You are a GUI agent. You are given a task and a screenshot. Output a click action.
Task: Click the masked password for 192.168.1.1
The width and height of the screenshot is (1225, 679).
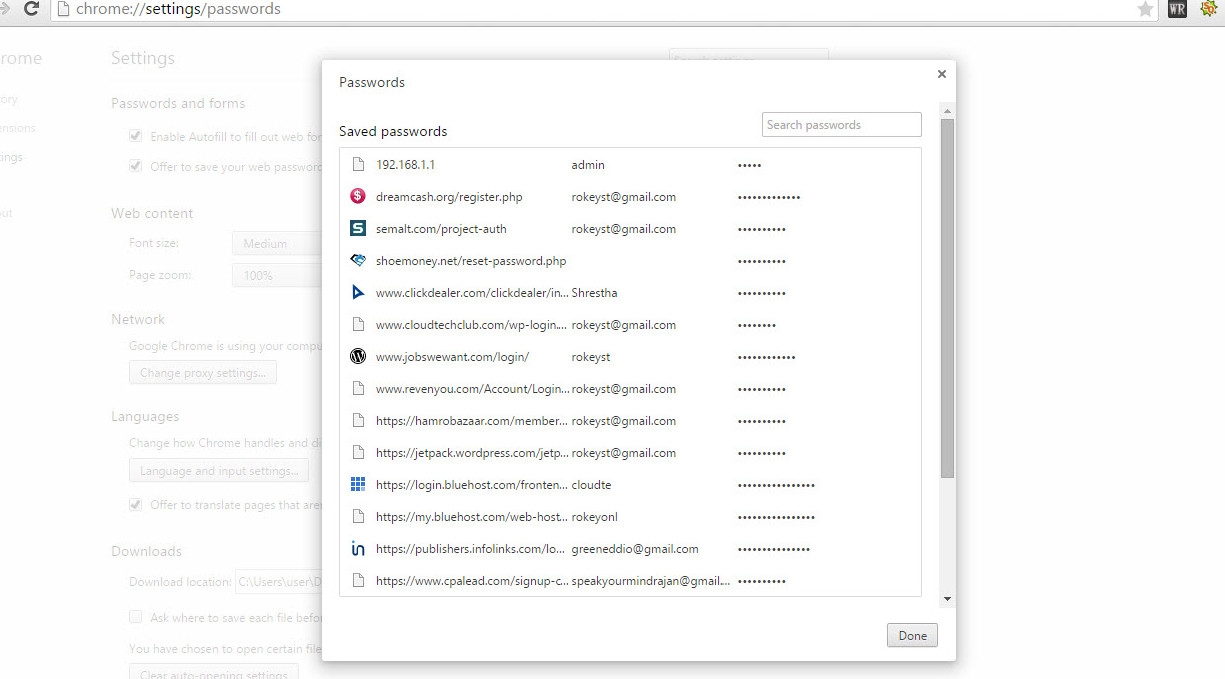(x=749, y=165)
